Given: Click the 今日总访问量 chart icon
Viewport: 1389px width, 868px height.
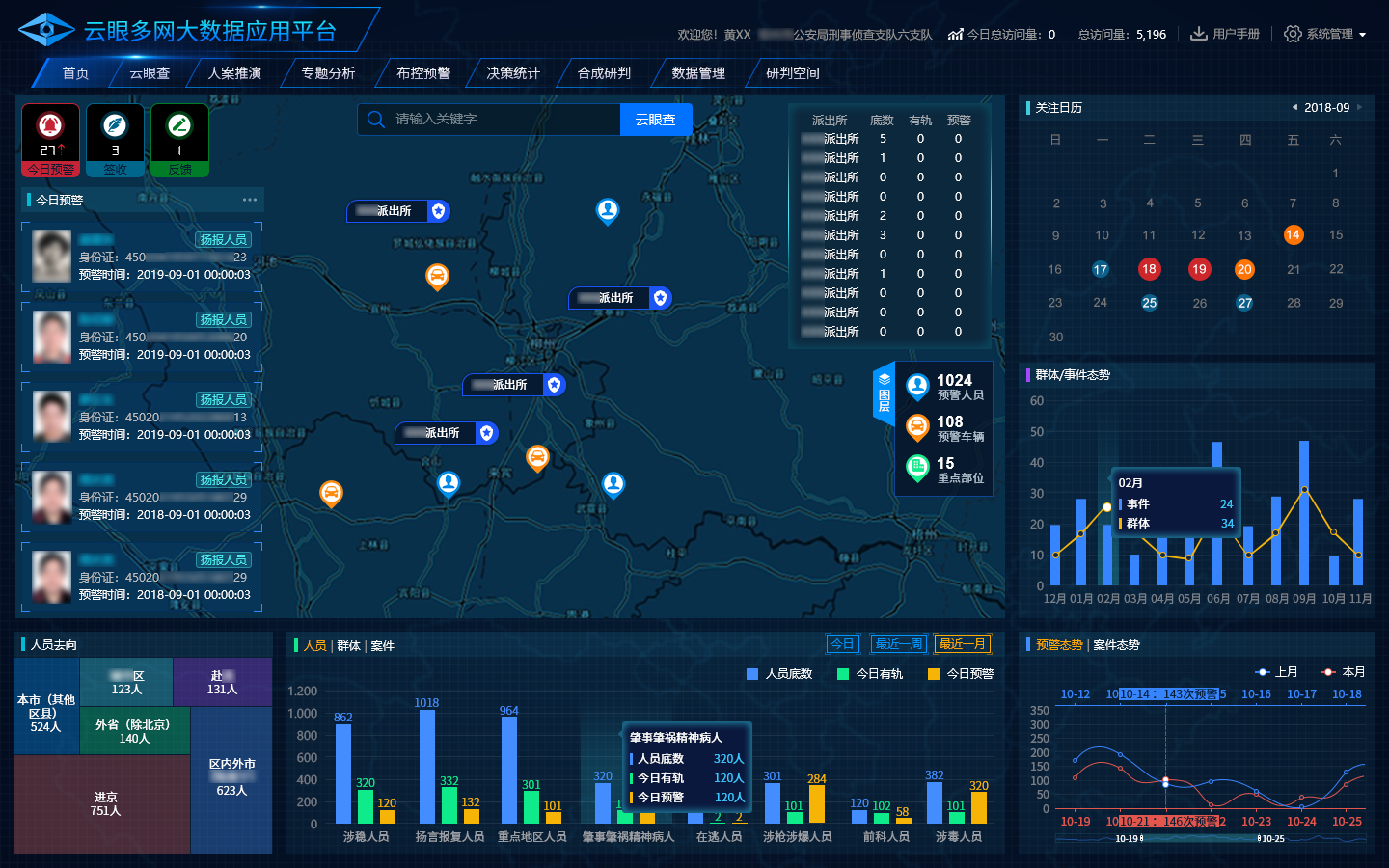Looking at the screenshot, I should pyautogui.click(x=956, y=34).
